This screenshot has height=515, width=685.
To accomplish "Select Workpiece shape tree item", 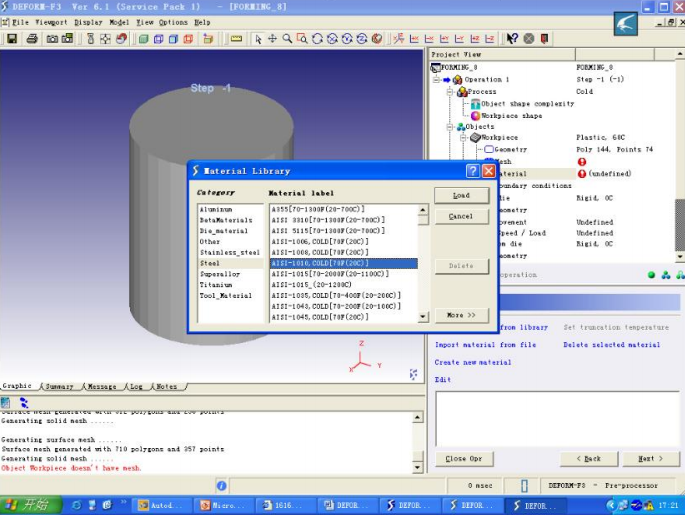I will (x=511, y=116).
